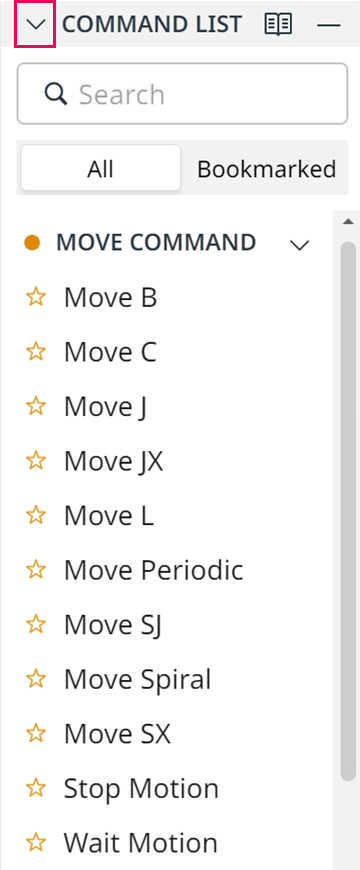Select the Move SJ command

point(113,625)
